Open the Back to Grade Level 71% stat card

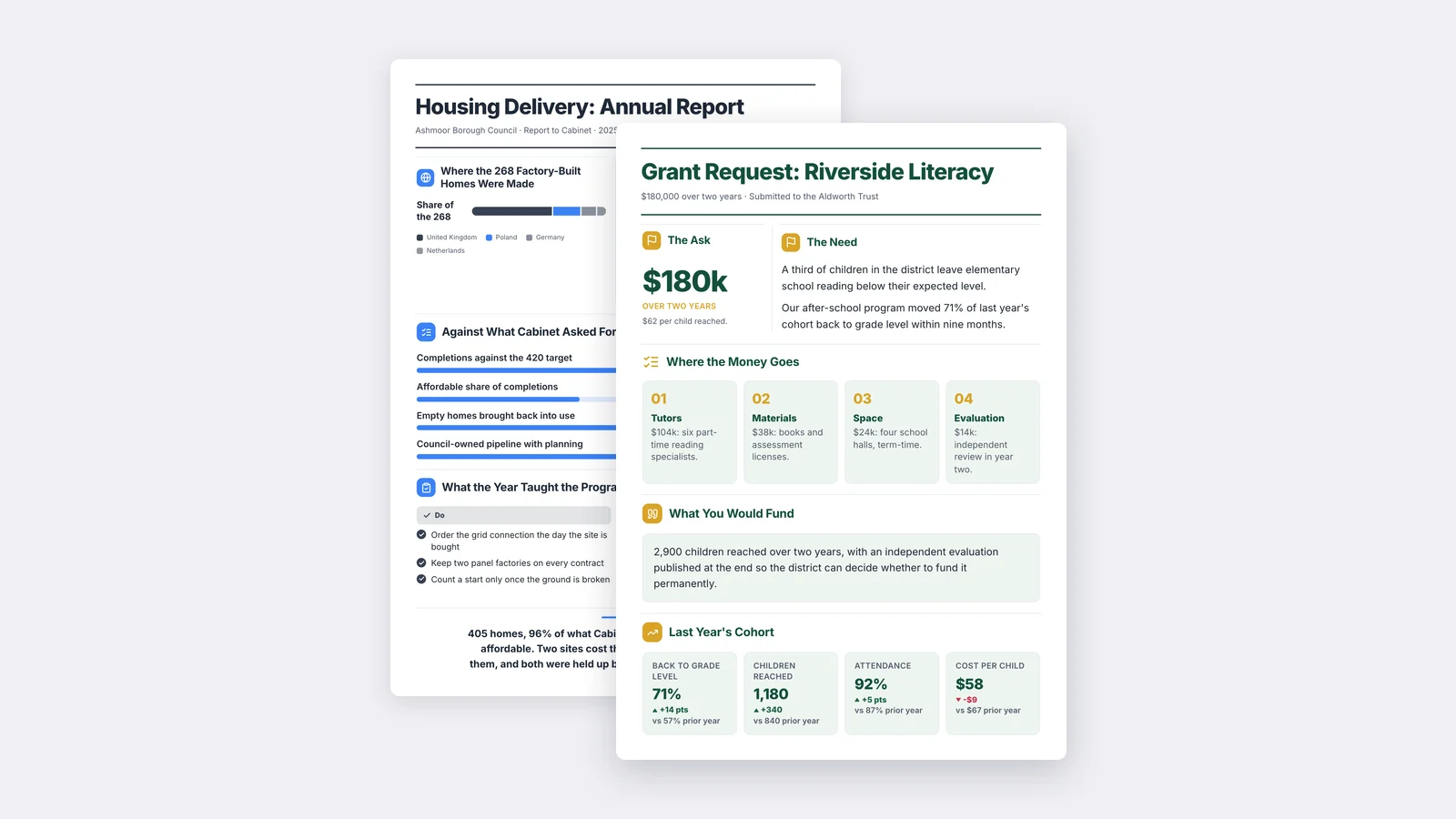[689, 693]
